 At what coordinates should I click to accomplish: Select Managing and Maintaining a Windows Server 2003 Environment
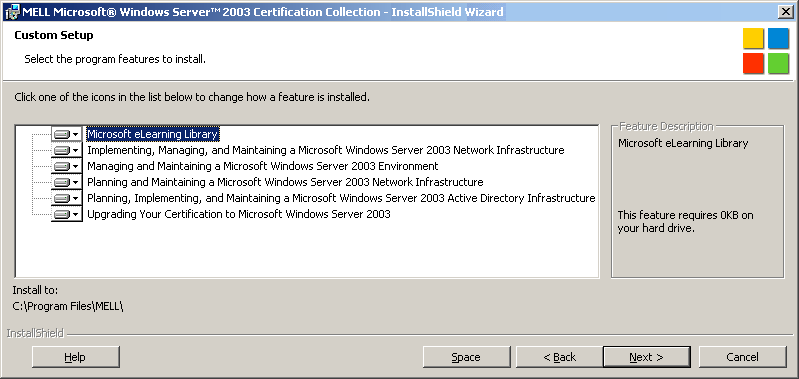pos(262,166)
